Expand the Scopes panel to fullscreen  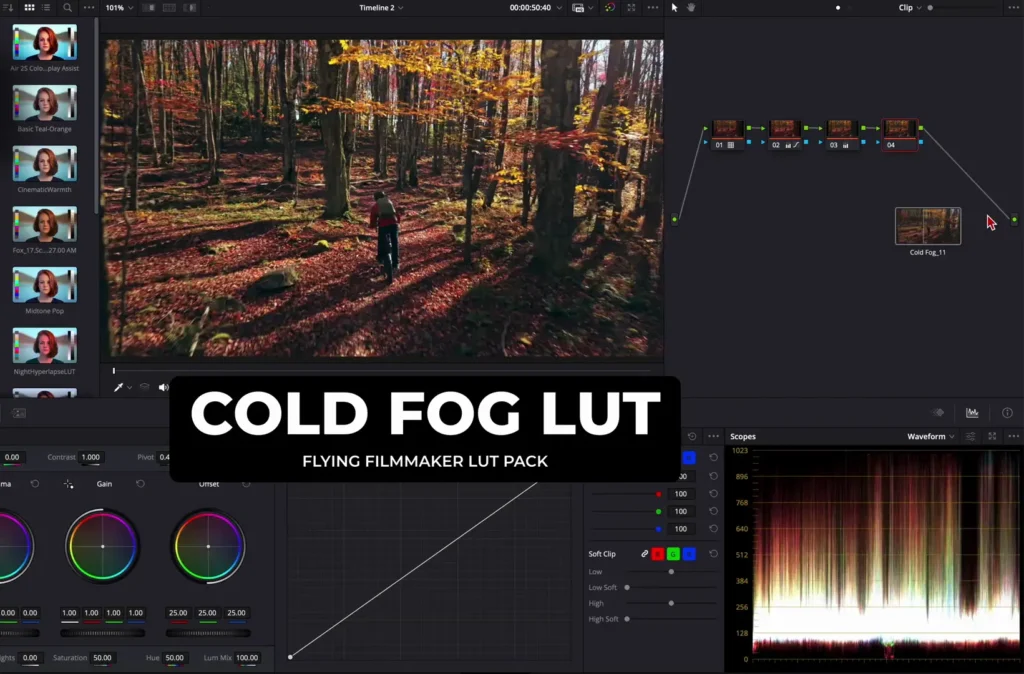tap(991, 436)
